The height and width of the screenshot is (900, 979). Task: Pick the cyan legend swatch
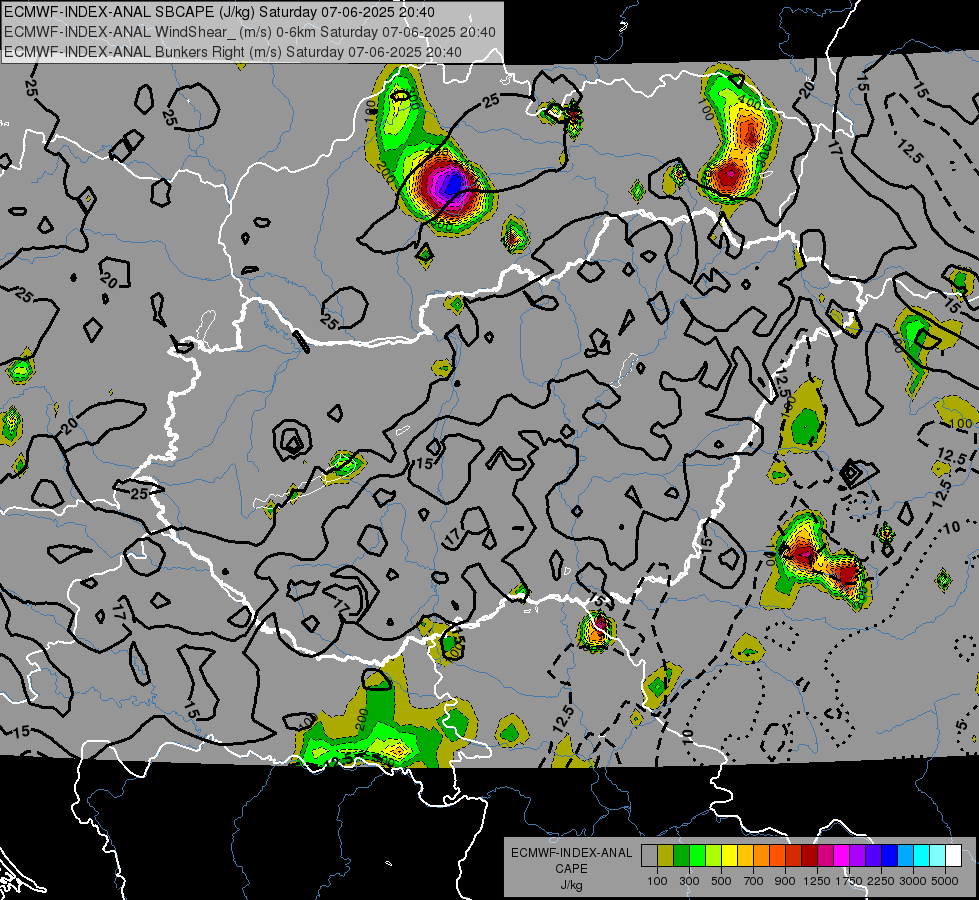[x=922, y=856]
